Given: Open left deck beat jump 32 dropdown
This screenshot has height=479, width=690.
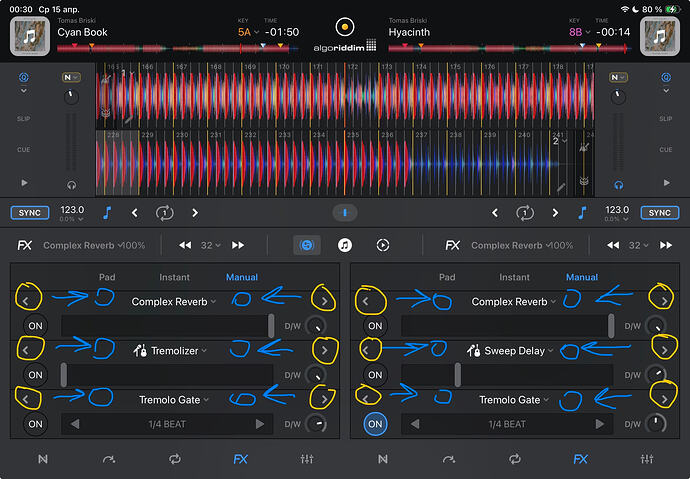Looking at the screenshot, I should 211,245.
